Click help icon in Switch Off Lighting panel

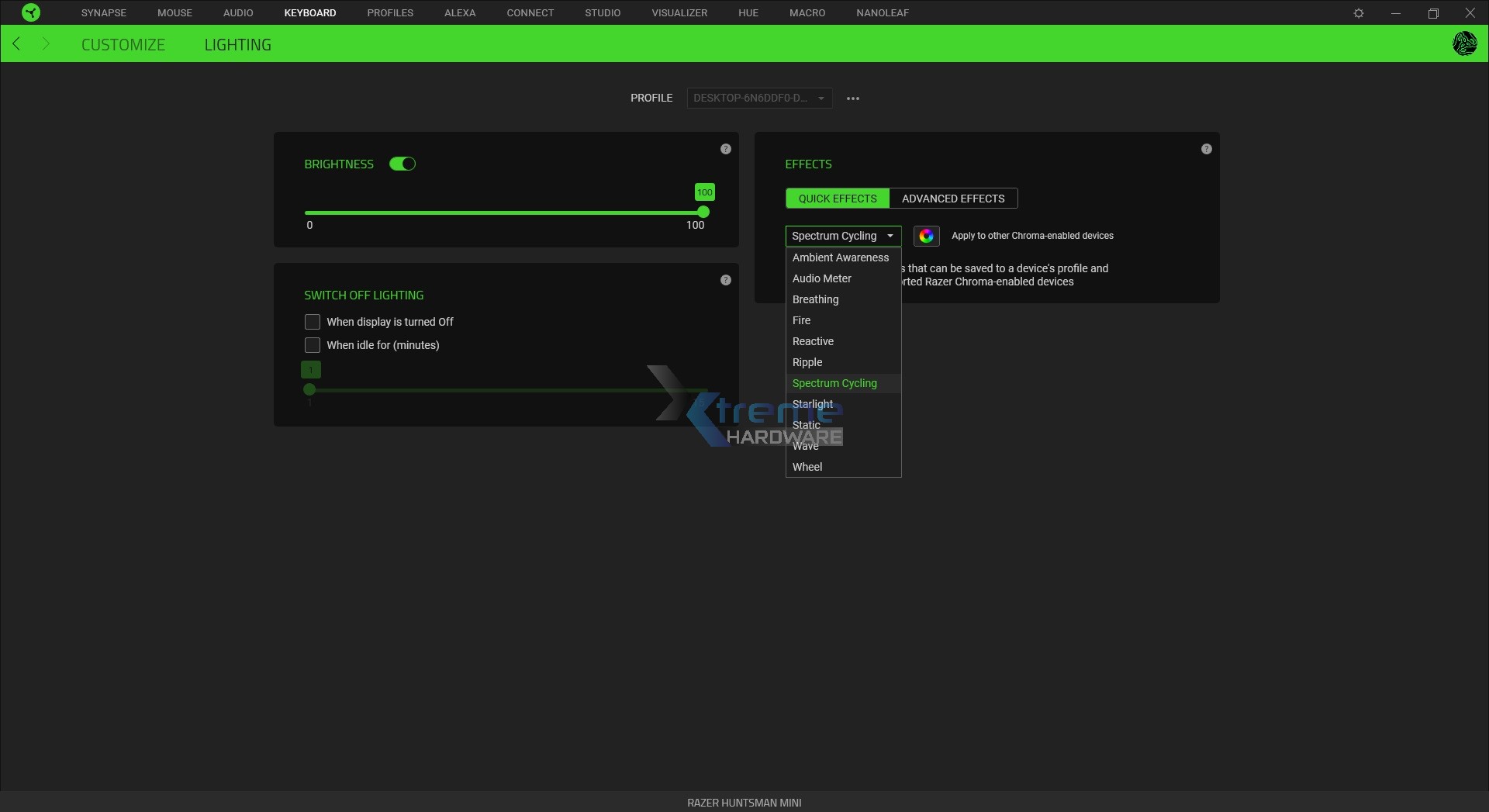point(725,280)
